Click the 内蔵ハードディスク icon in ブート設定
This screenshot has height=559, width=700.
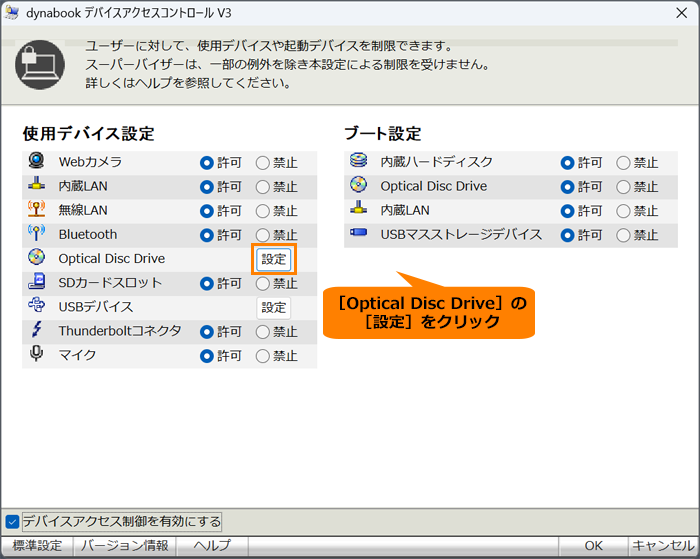pos(358,160)
